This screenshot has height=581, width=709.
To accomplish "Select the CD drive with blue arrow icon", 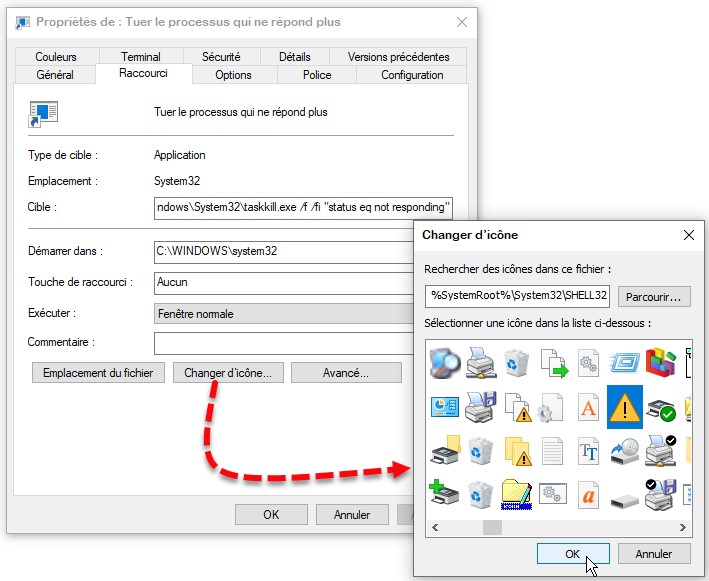I will tap(624, 451).
